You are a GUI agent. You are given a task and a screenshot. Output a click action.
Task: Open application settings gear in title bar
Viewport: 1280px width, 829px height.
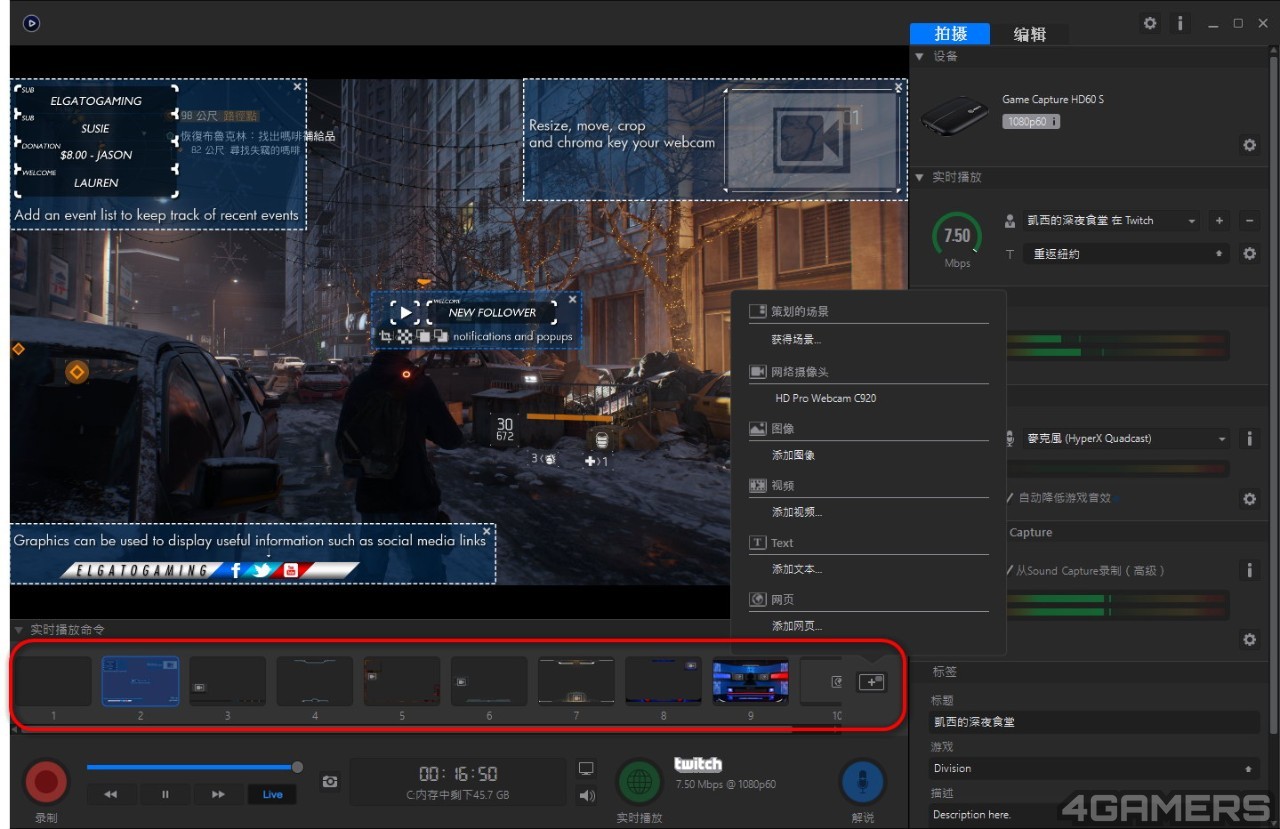[x=1150, y=23]
